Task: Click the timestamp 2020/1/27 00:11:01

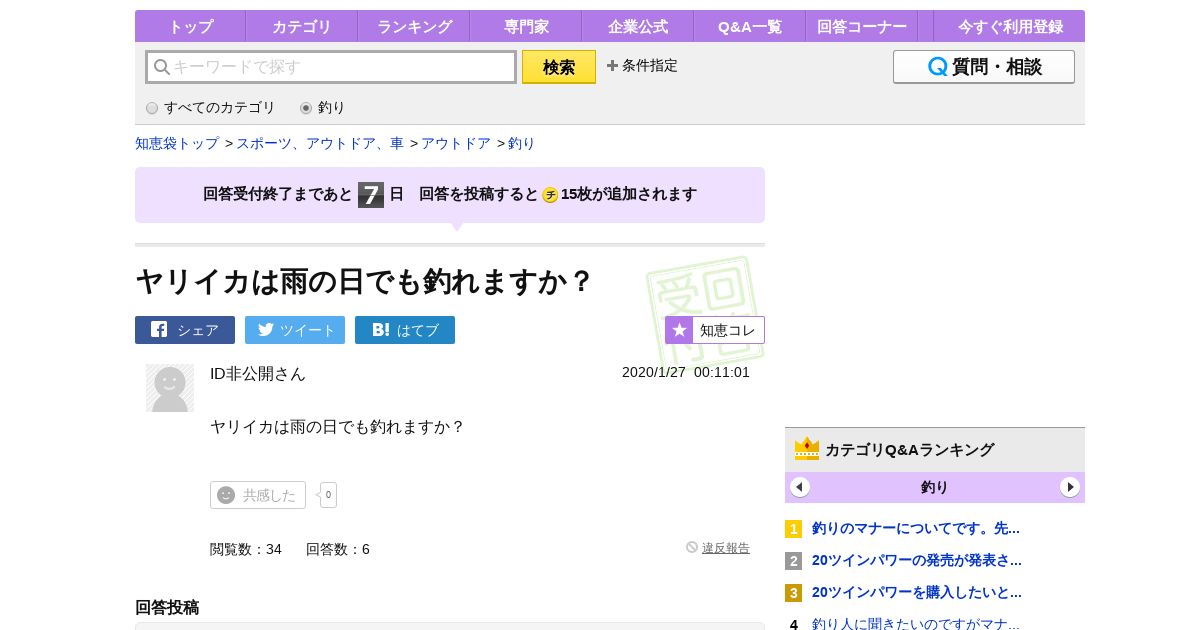Action: [686, 372]
